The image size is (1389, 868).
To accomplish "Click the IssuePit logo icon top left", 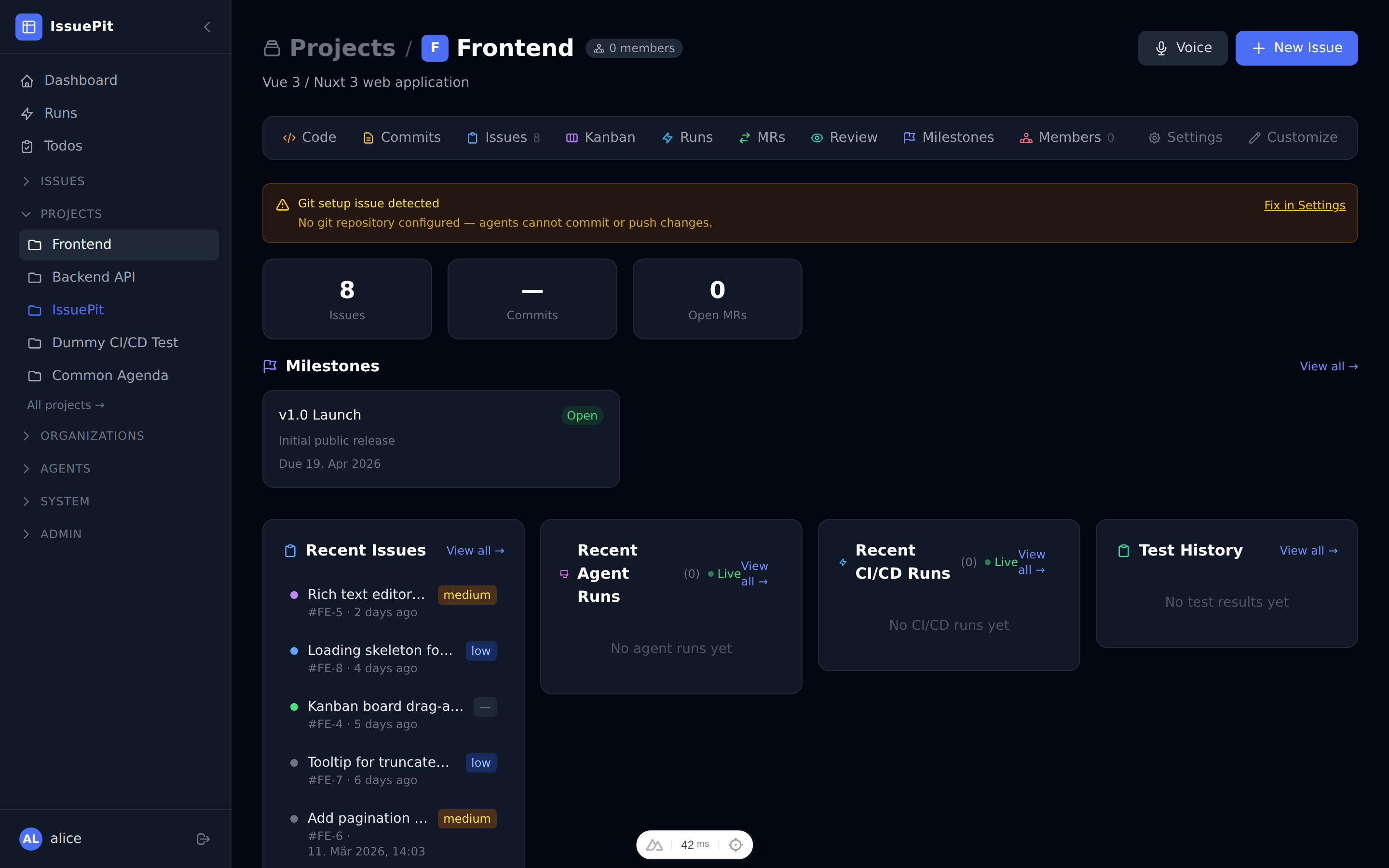I will click(29, 27).
